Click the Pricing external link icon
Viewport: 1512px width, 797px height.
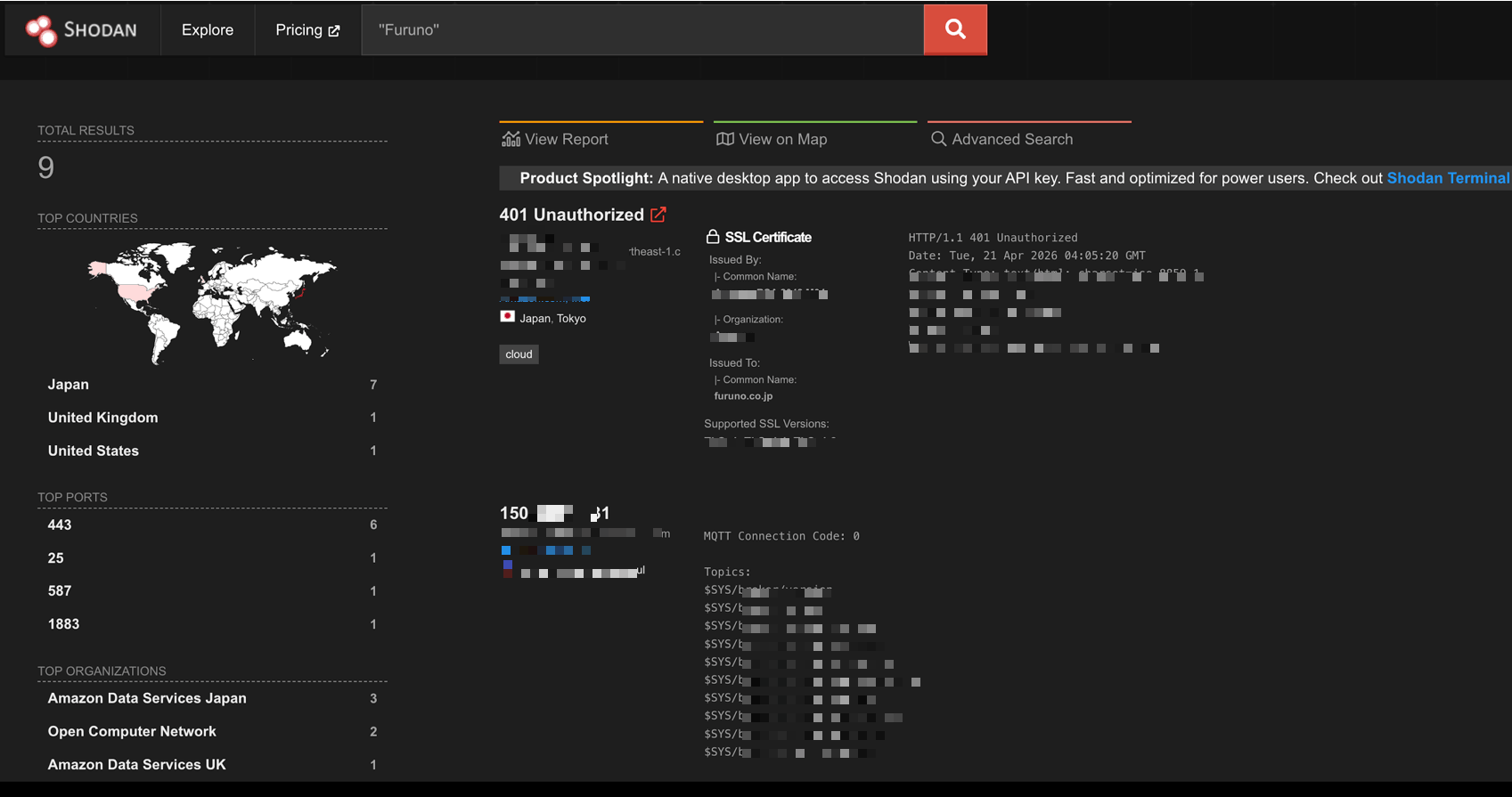(334, 31)
